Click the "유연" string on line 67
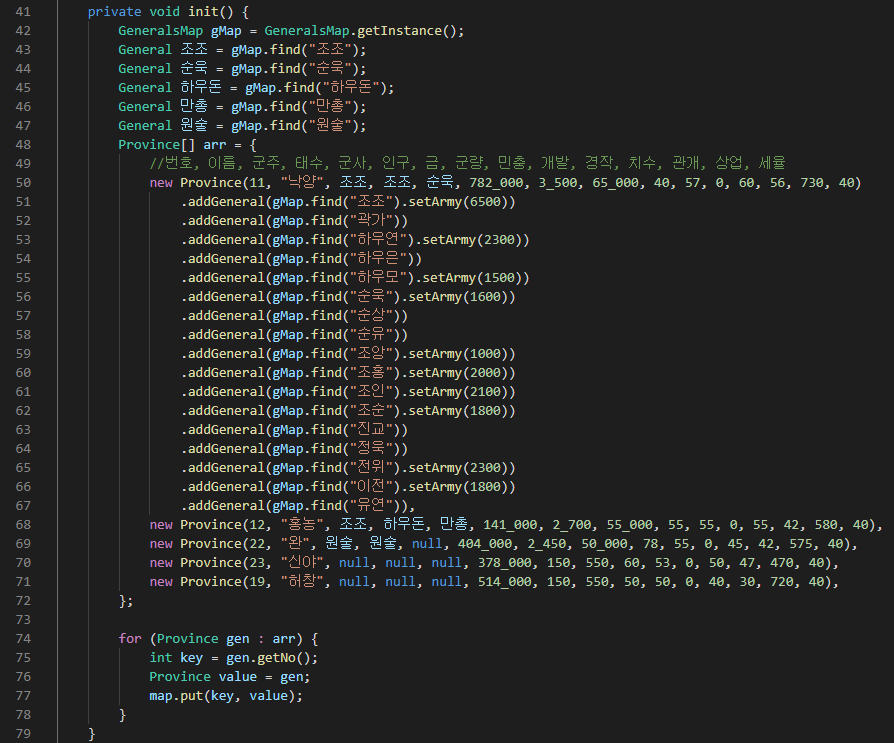 tap(371, 506)
